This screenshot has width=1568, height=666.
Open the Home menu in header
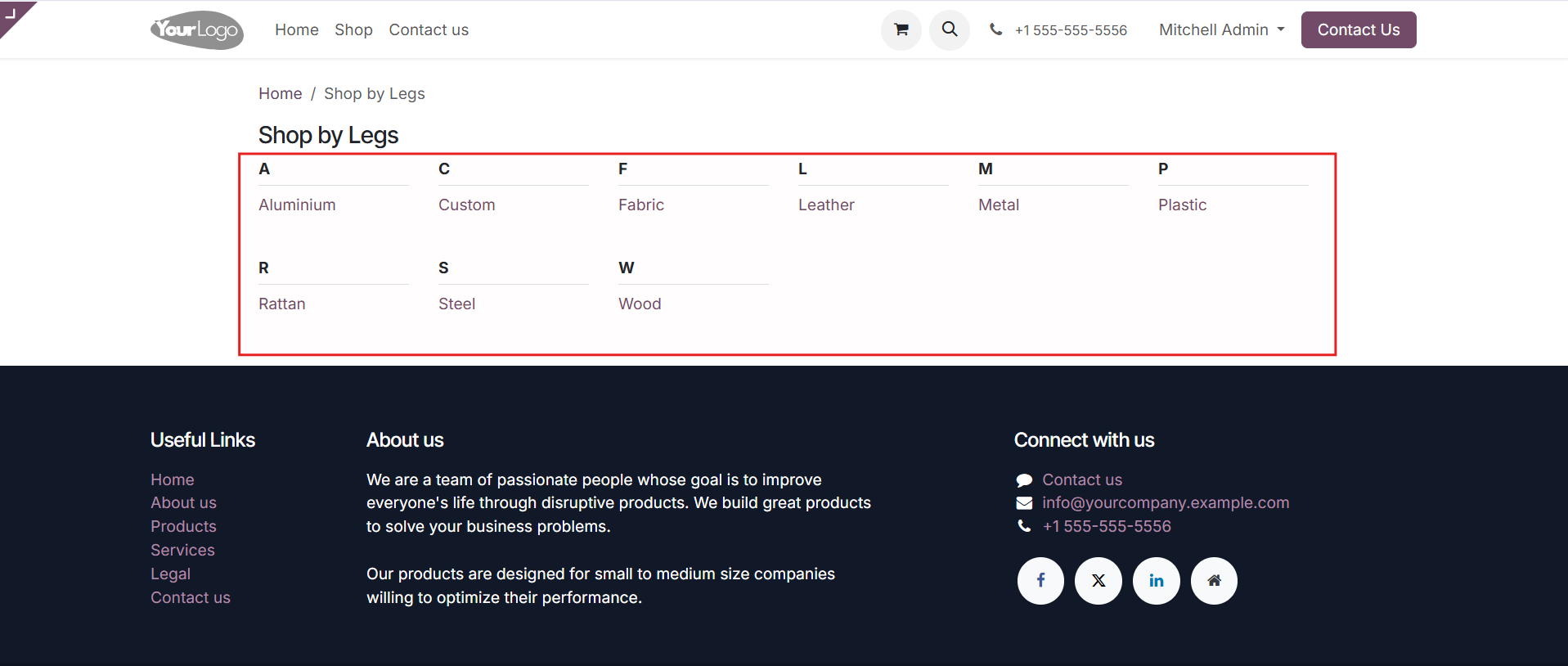[297, 29]
